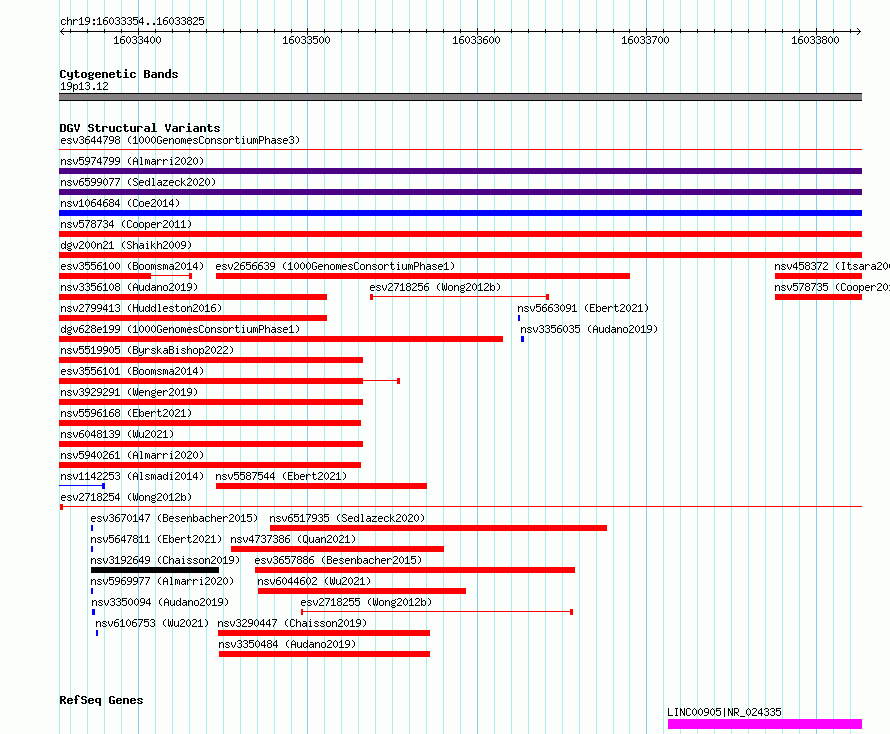Viewport: 890px width, 734px height.
Task: Click the red nsv458372 variant bar
Action: coord(818,276)
